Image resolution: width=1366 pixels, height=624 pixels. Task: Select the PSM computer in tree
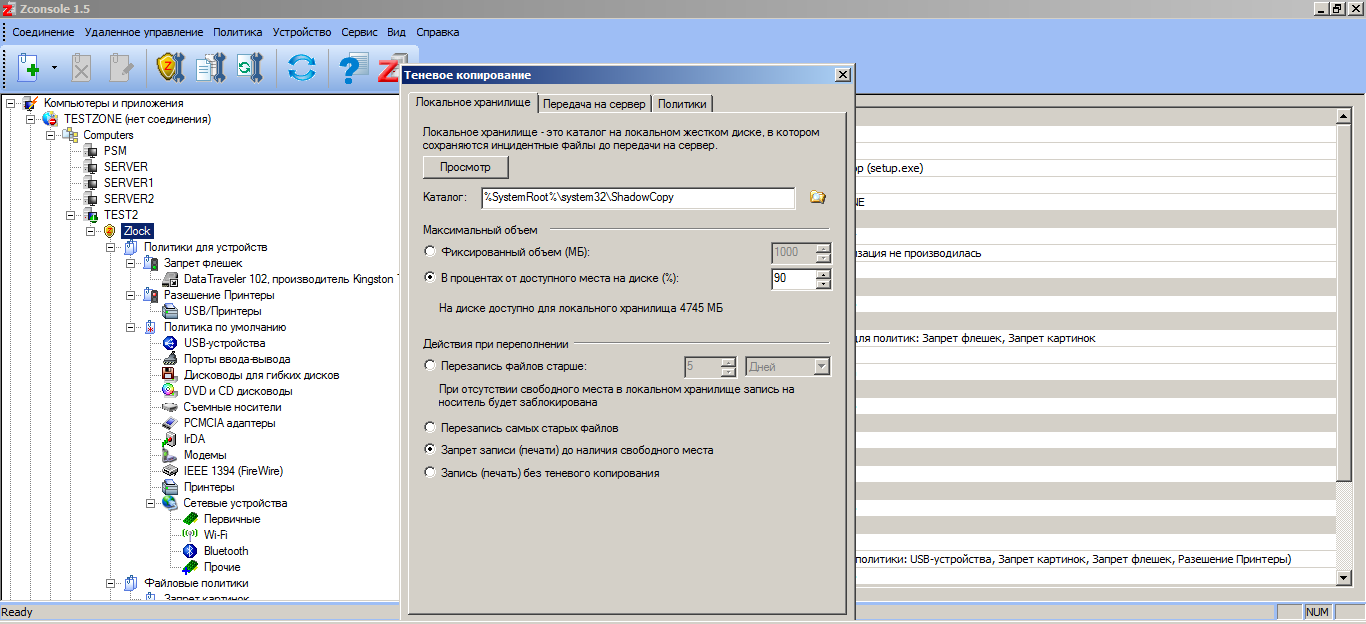(x=115, y=151)
